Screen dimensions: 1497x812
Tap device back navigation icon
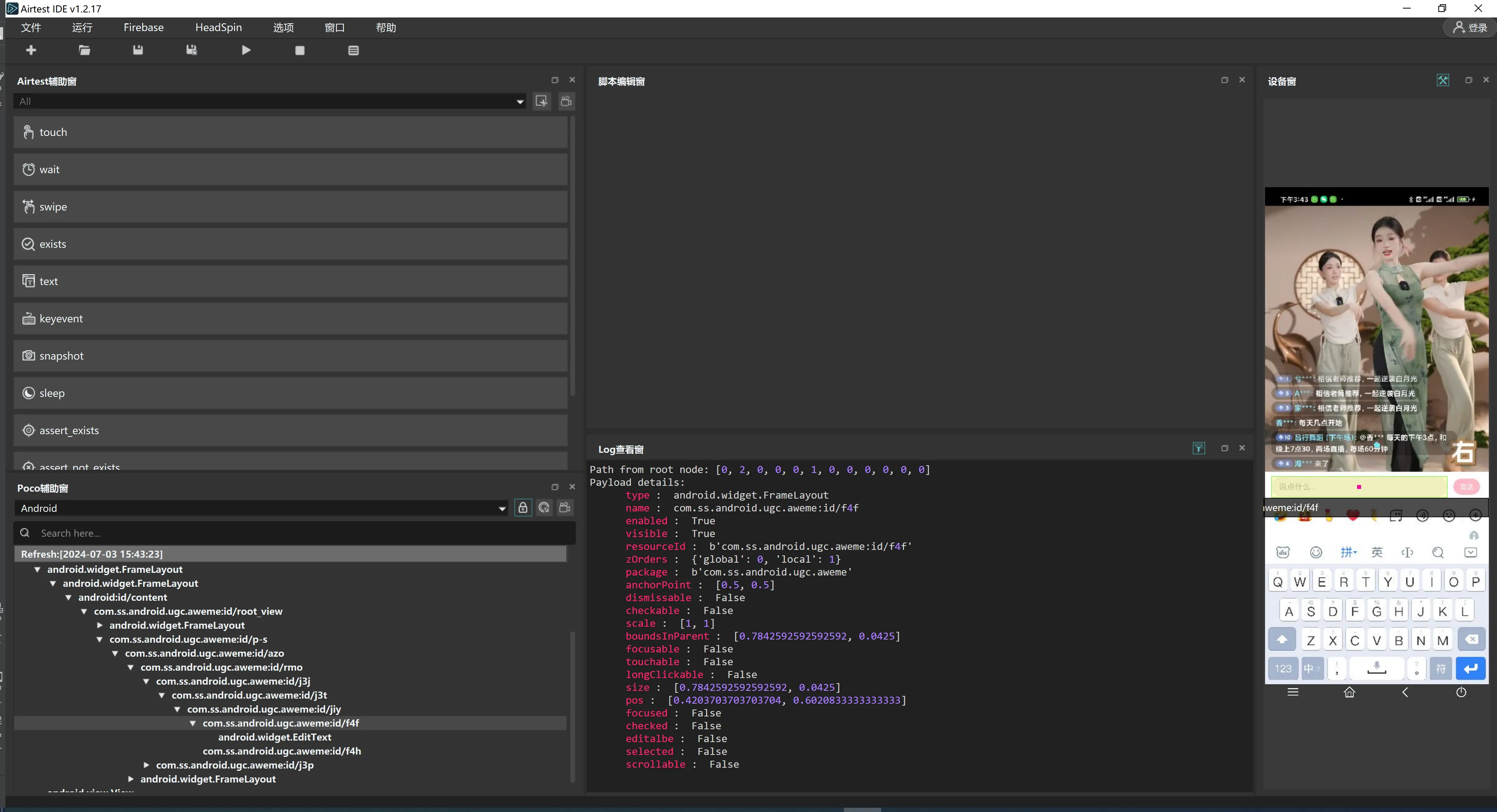1405,692
